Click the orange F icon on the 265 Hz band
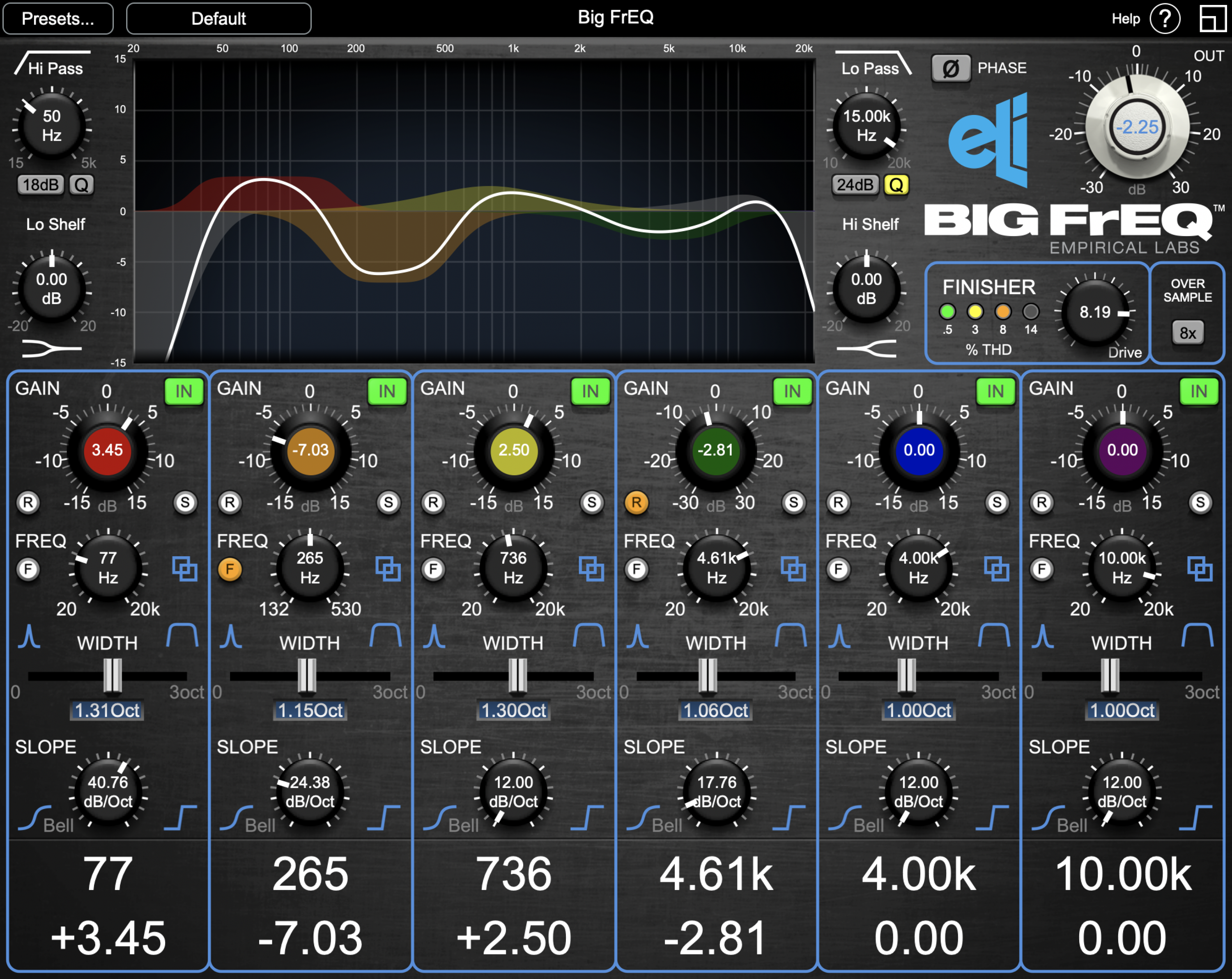 [x=230, y=569]
